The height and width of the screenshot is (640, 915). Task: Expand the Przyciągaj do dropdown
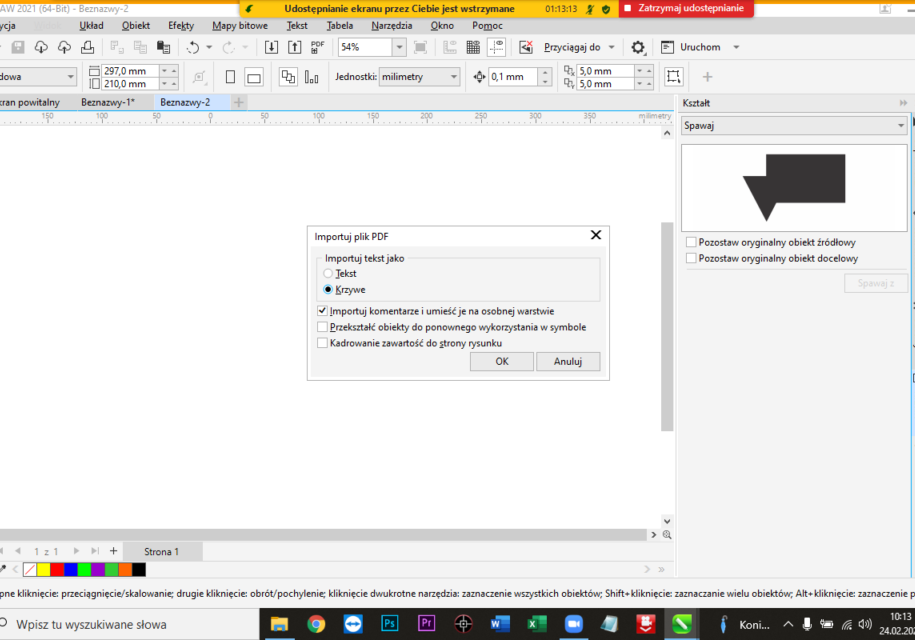(612, 47)
